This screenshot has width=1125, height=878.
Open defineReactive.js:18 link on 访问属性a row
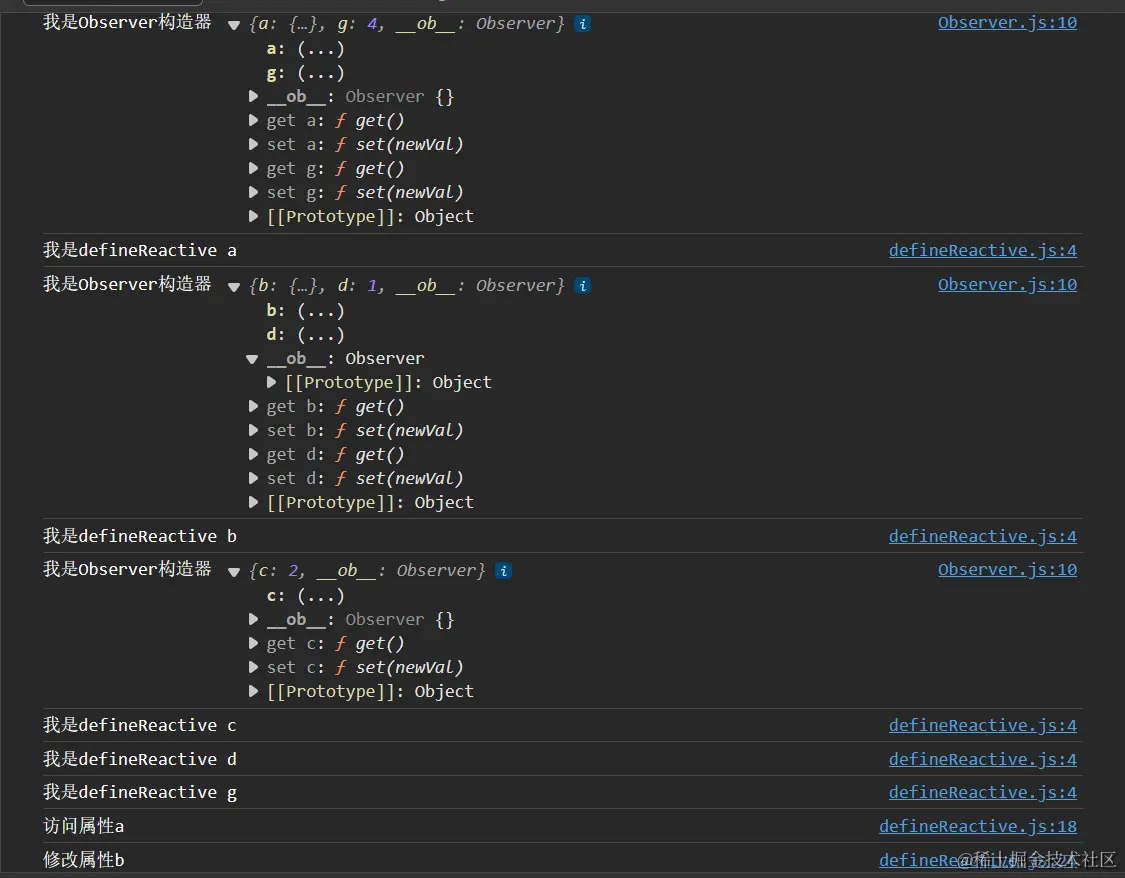pos(978,827)
